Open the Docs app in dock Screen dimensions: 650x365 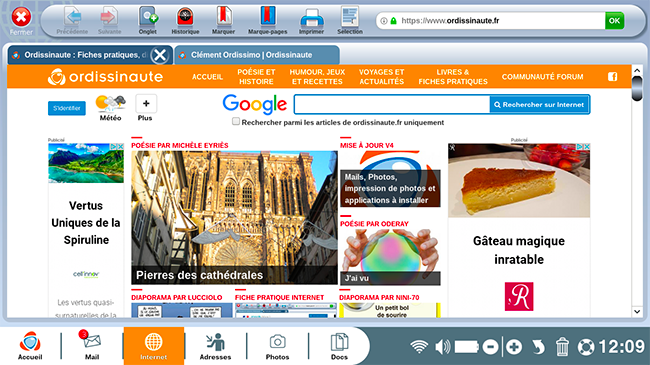tap(339, 346)
